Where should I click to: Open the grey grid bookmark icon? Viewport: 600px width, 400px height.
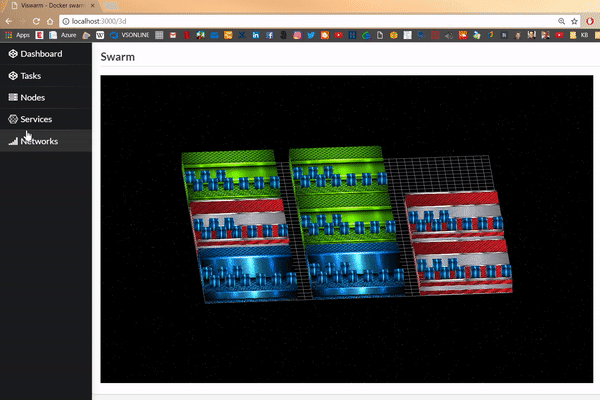(159, 35)
